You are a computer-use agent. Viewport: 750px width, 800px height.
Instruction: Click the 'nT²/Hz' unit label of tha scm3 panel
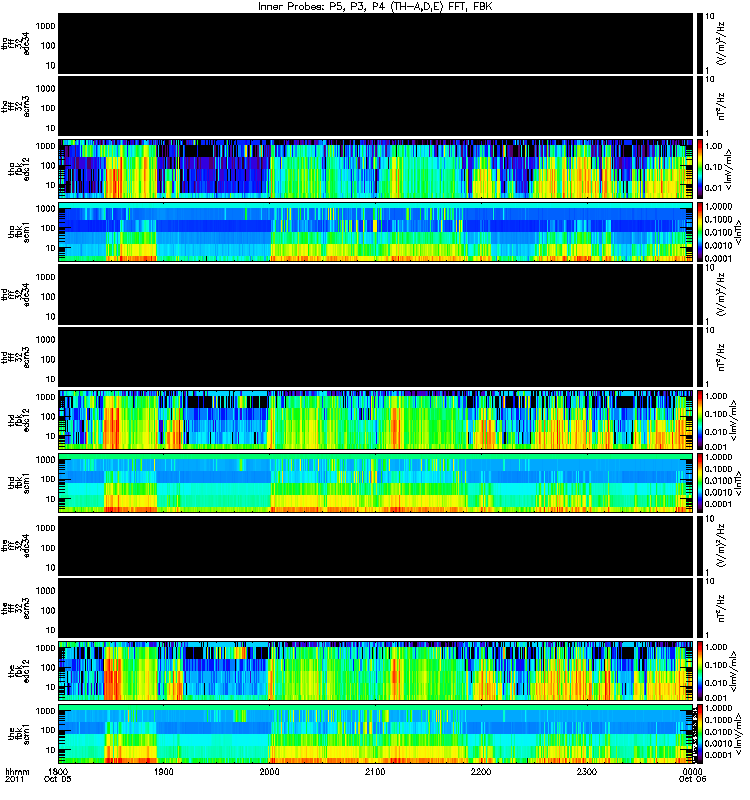[721, 107]
